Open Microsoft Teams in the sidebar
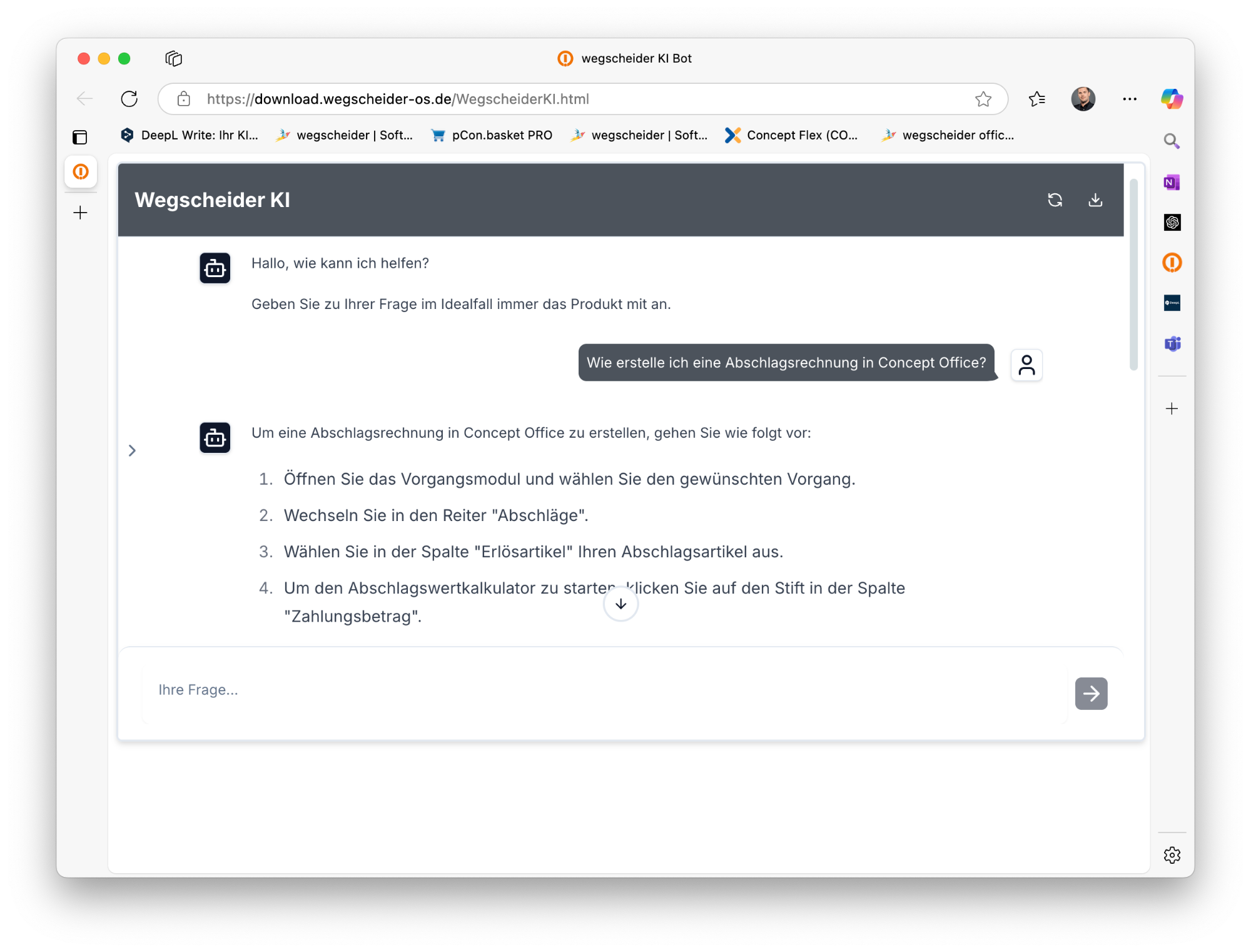This screenshot has width=1251, height=952. 1172,343
